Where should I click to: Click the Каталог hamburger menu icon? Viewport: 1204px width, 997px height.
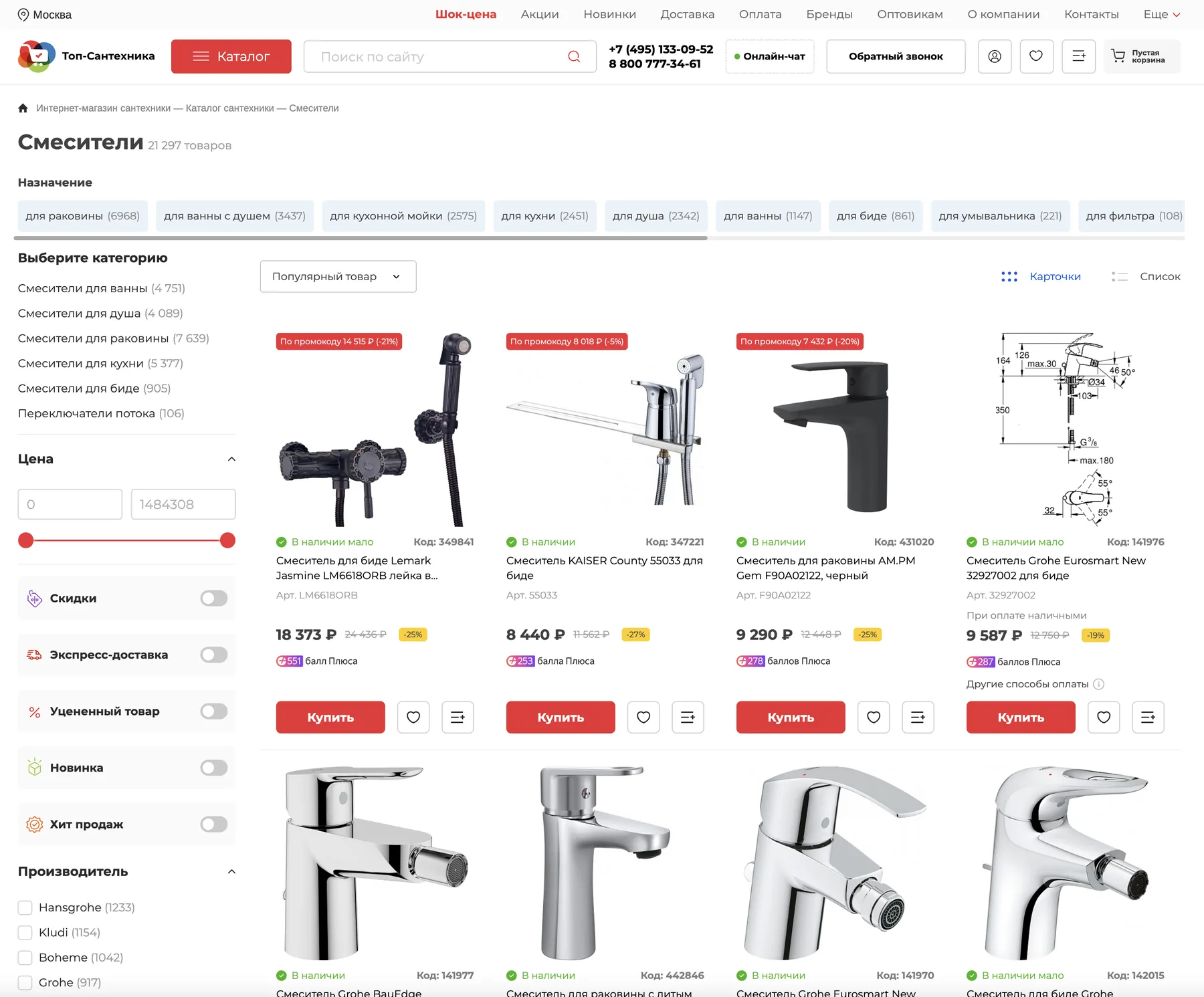click(201, 57)
